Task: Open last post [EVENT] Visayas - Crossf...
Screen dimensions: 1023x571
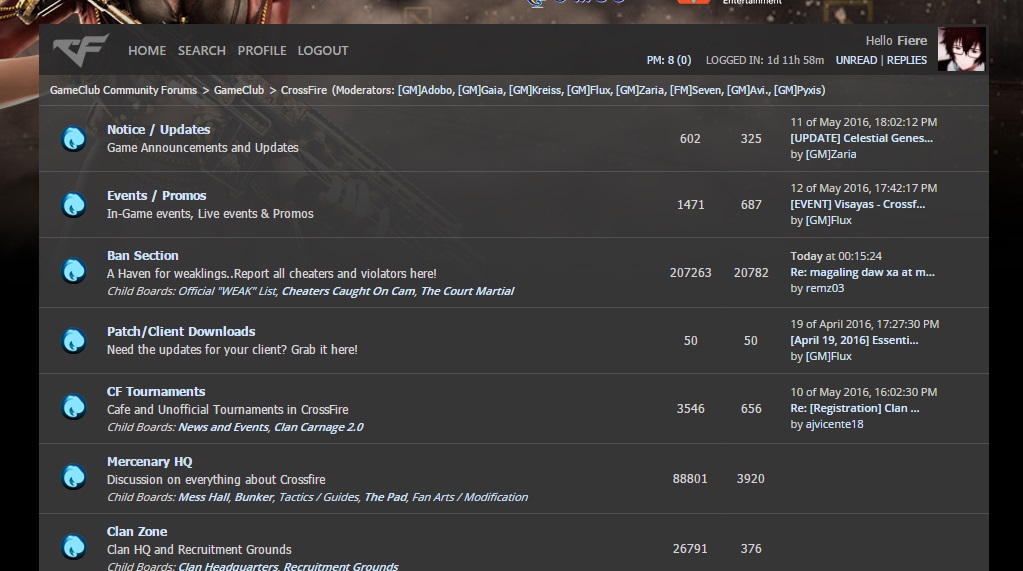Action: 857,204
